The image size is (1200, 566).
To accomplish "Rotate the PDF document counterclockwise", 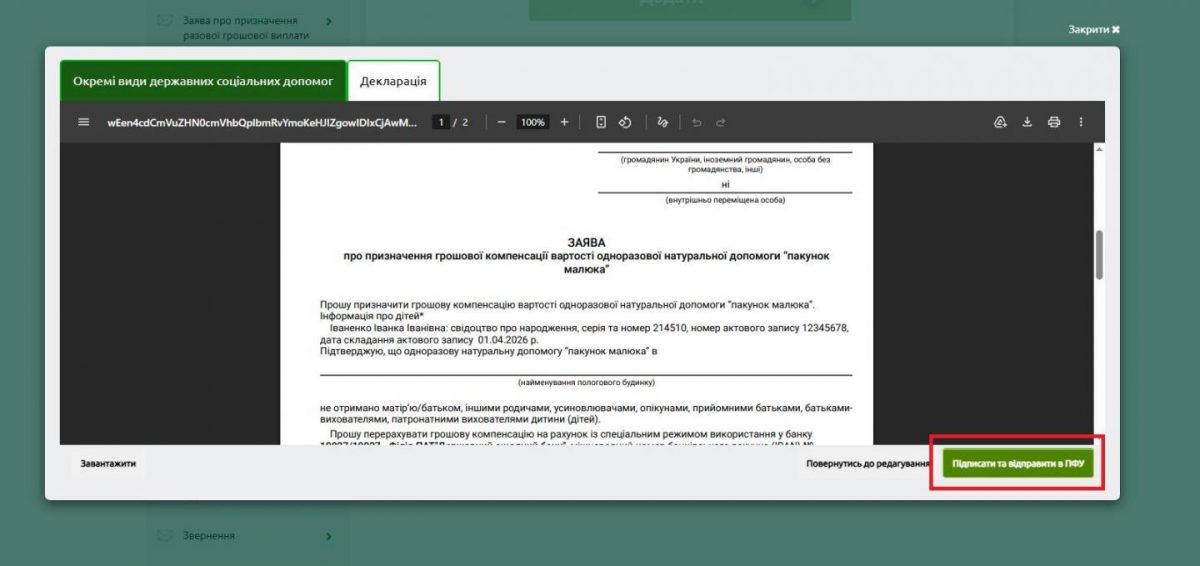I will coord(625,122).
